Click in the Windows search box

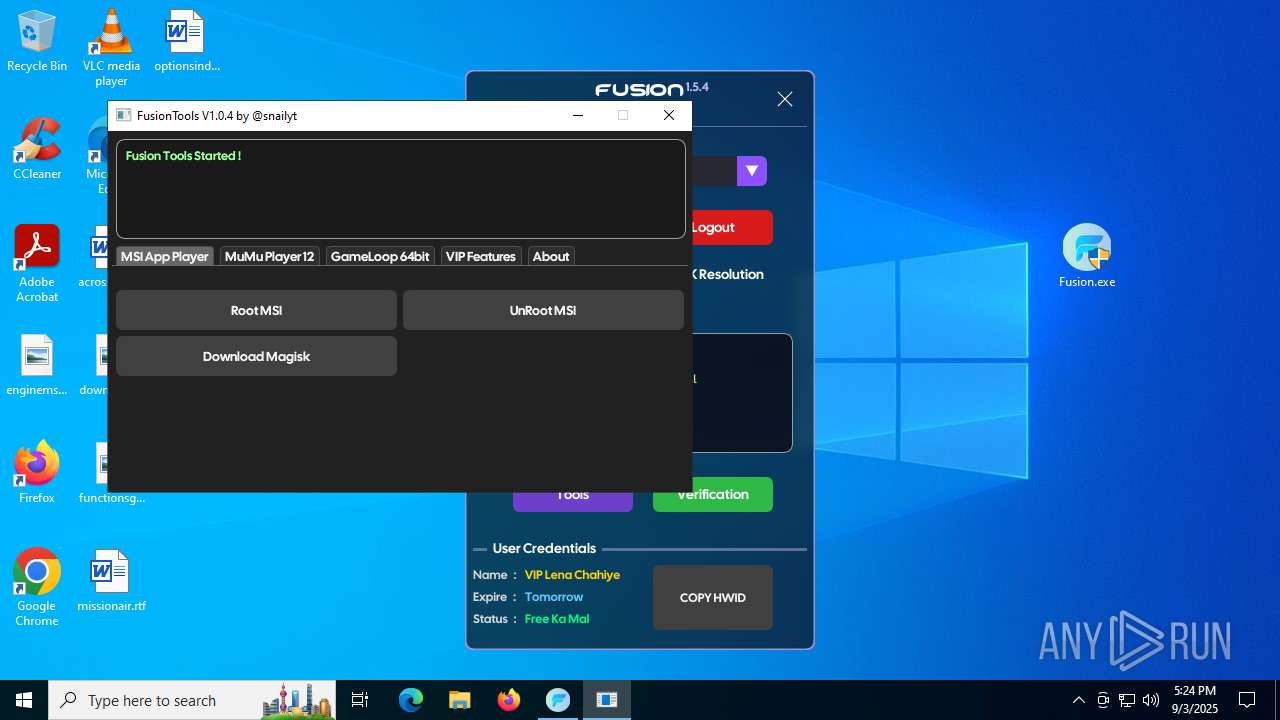tap(192, 700)
